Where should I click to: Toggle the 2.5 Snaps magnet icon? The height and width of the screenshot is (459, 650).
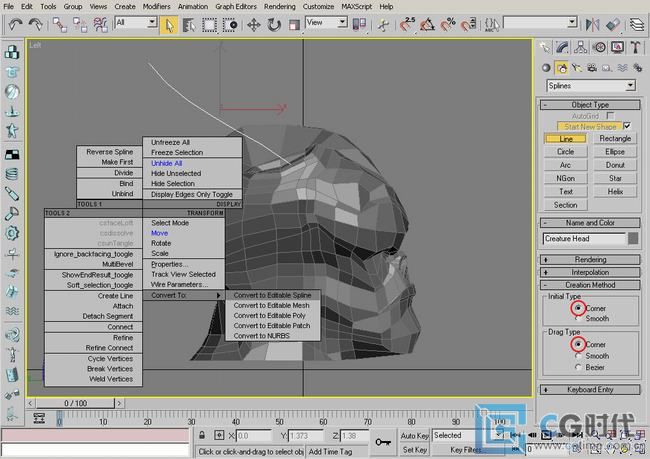click(407, 25)
